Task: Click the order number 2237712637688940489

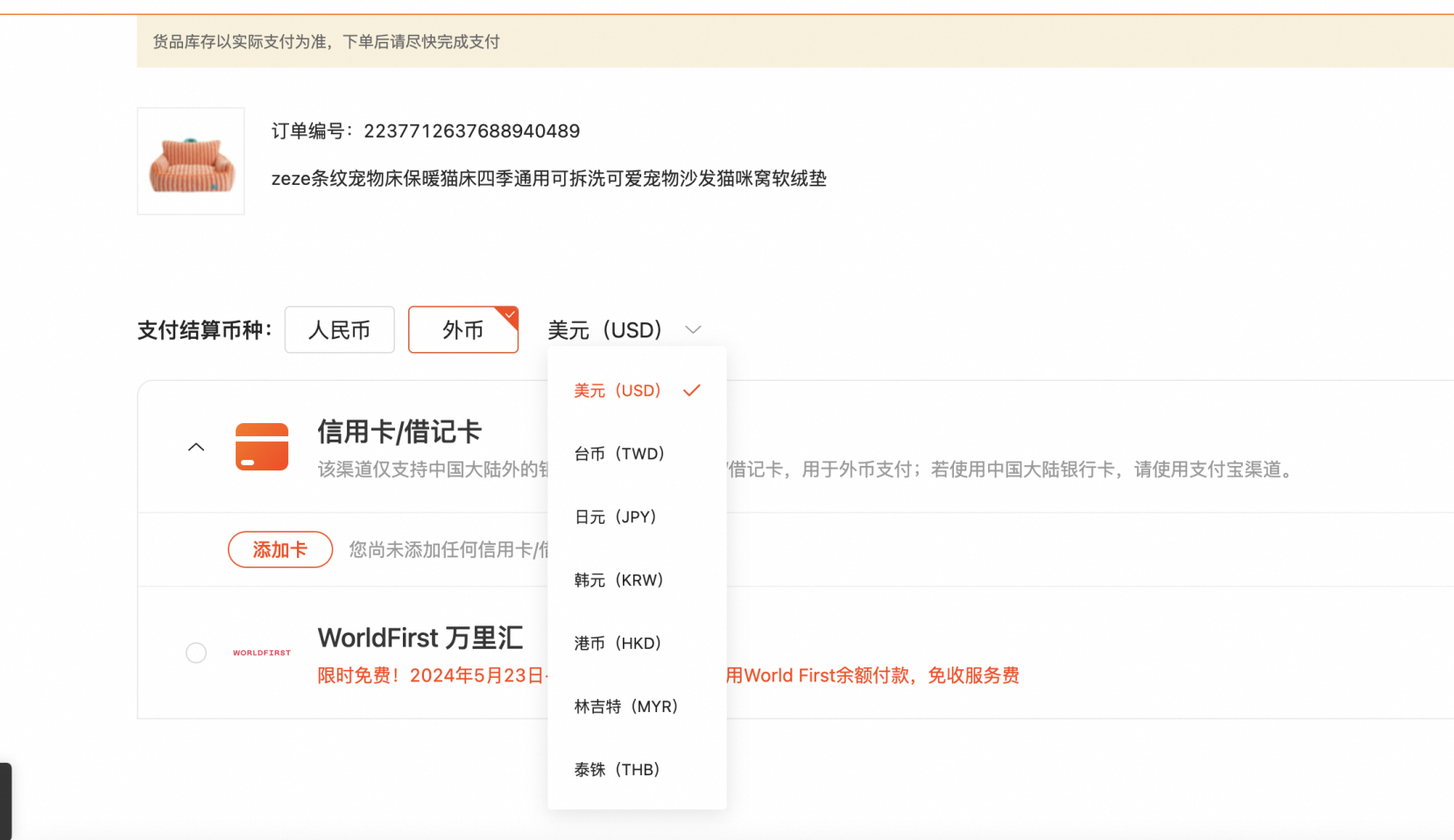Action: point(471,131)
